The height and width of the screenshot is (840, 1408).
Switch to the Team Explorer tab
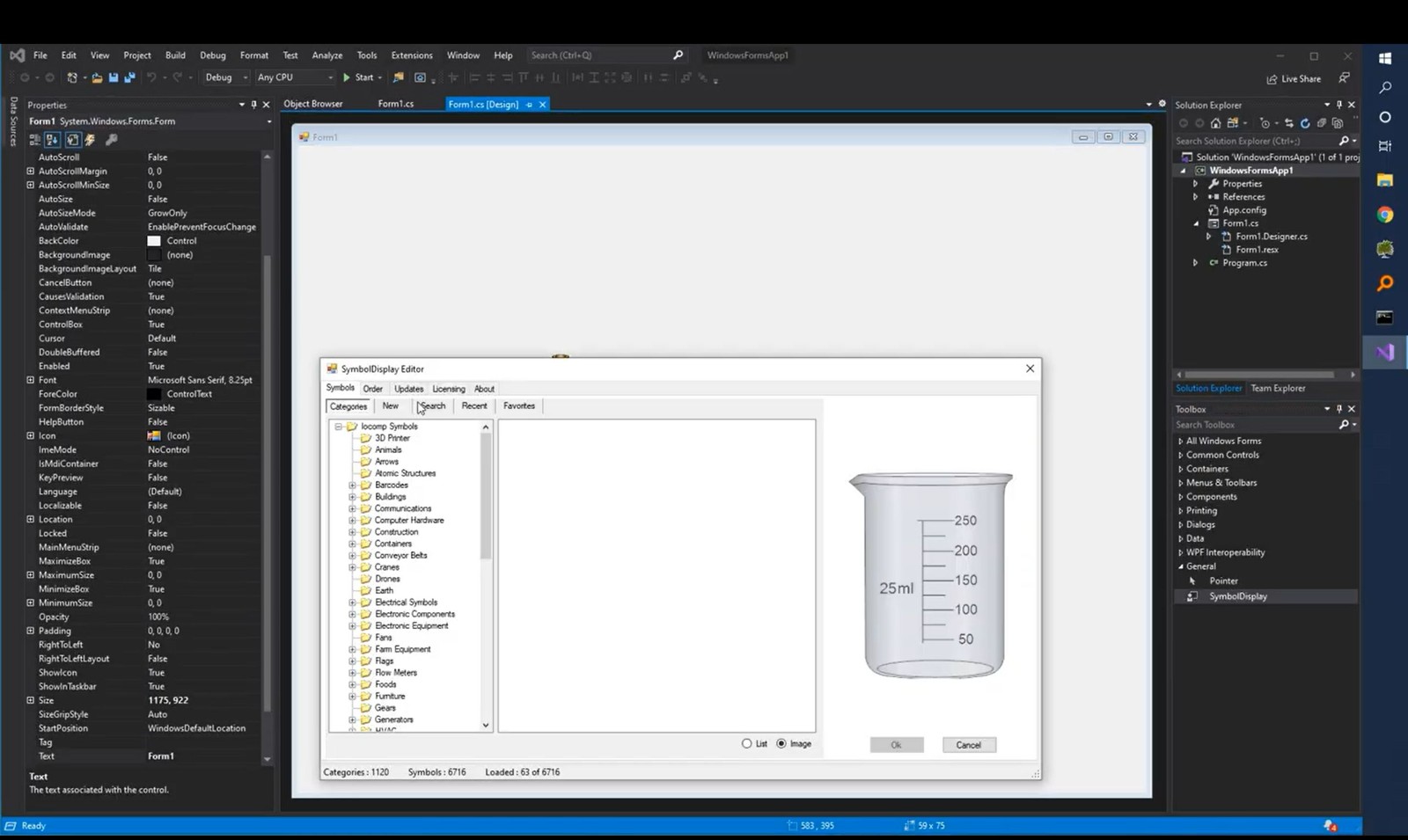point(1278,388)
